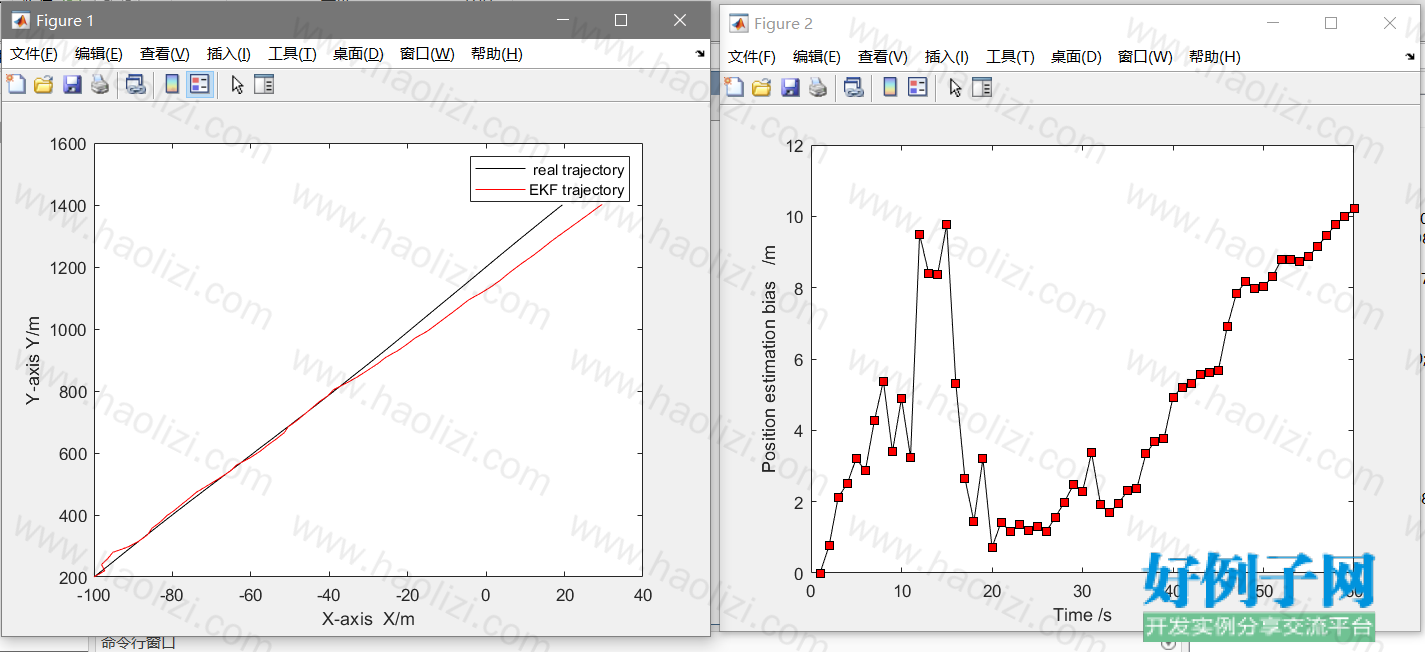Click Link Plot icon in Figure 1 toolbar

135,84
